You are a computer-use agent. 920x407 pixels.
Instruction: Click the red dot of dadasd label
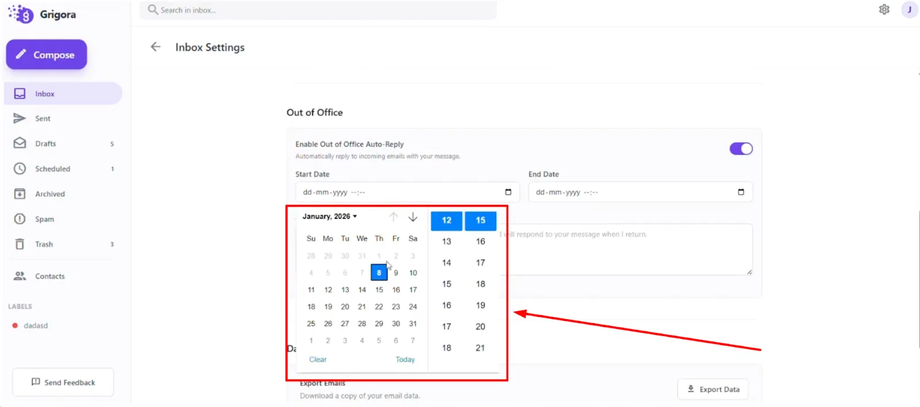click(x=15, y=325)
